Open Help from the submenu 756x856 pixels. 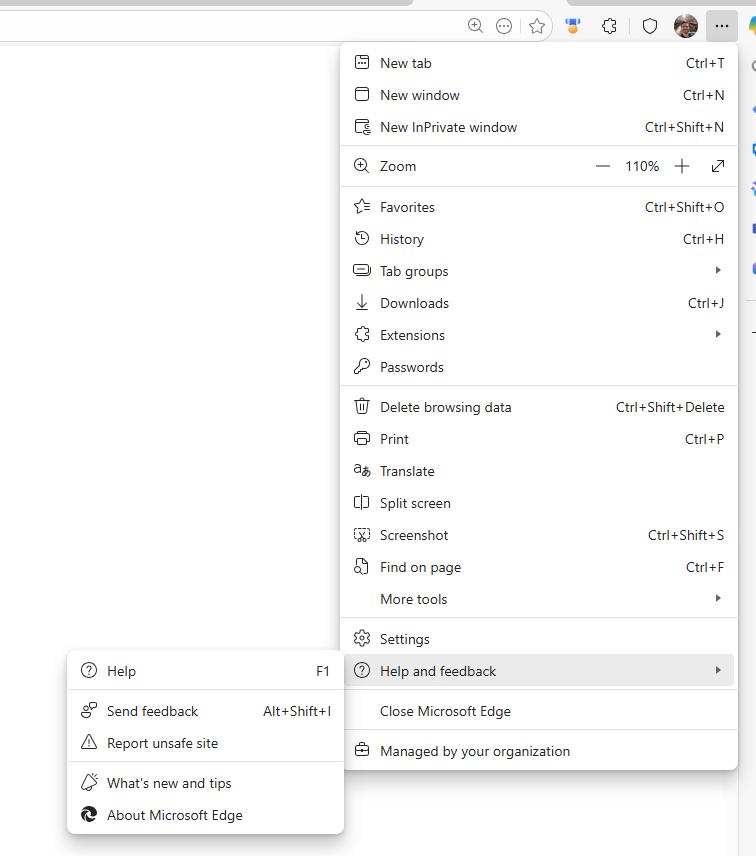(x=205, y=670)
